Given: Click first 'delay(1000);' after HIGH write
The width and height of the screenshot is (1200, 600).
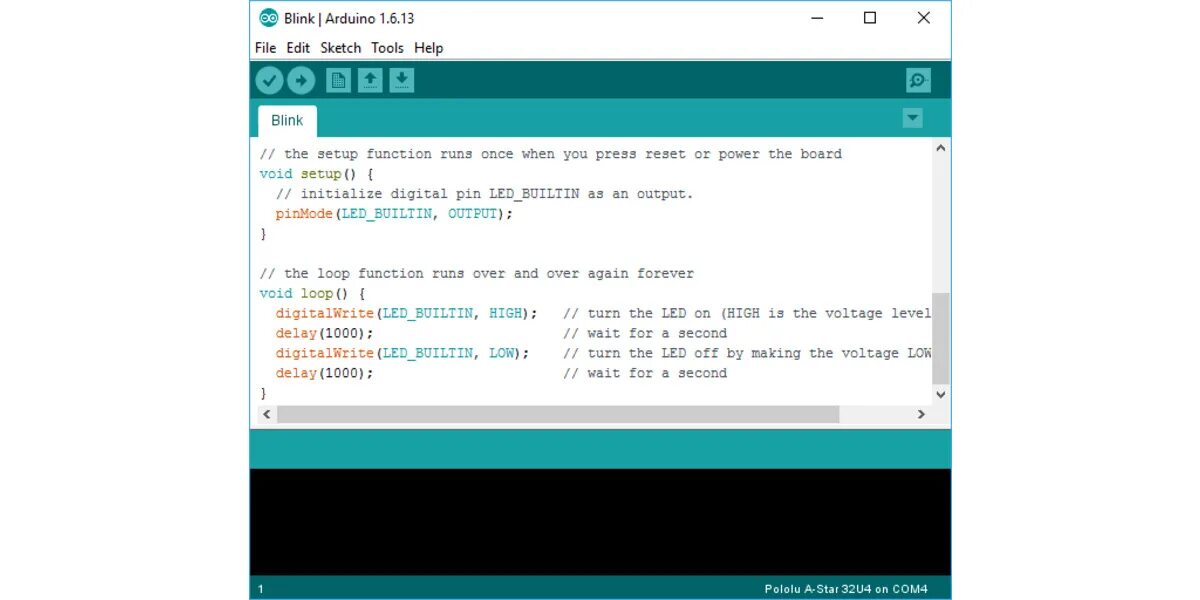Looking at the screenshot, I should (x=325, y=334).
